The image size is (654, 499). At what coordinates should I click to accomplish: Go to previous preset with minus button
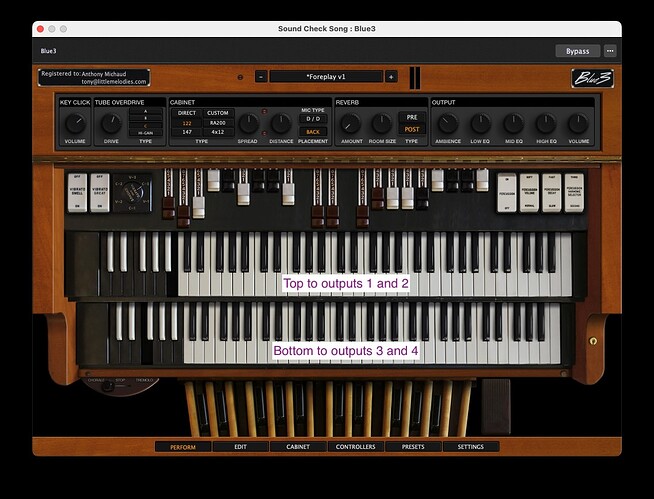tap(261, 77)
